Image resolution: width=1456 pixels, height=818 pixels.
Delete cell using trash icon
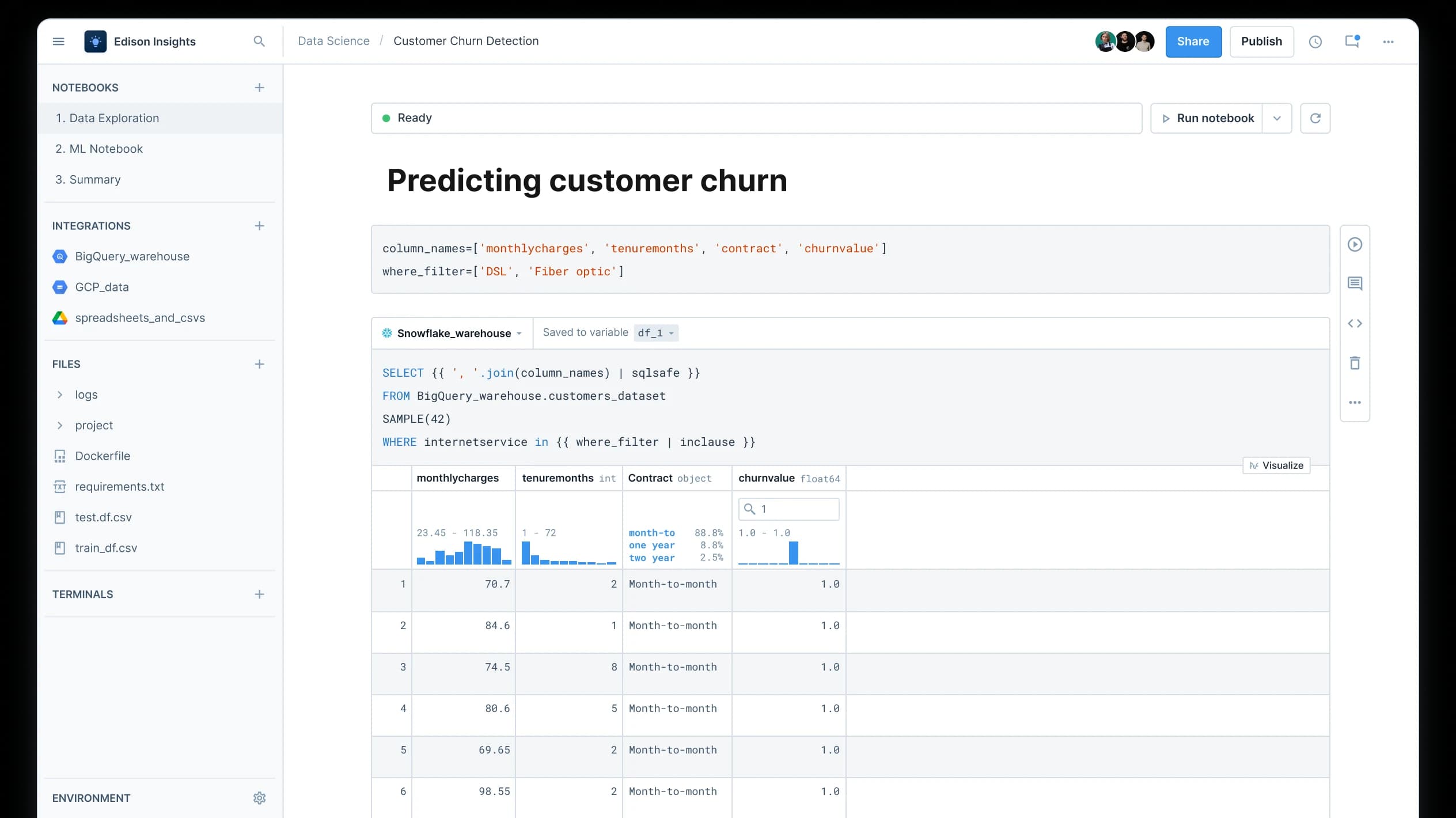click(x=1355, y=363)
